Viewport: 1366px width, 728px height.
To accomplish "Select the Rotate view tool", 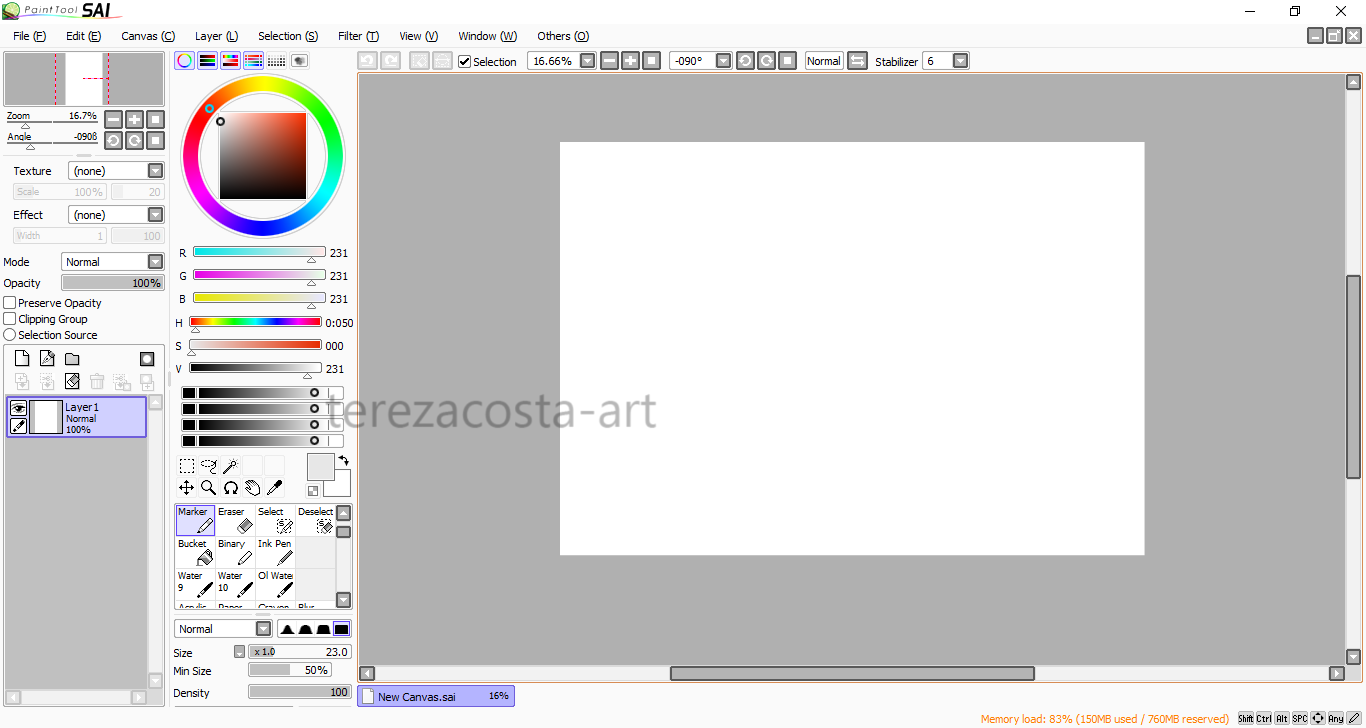I will coord(231,488).
